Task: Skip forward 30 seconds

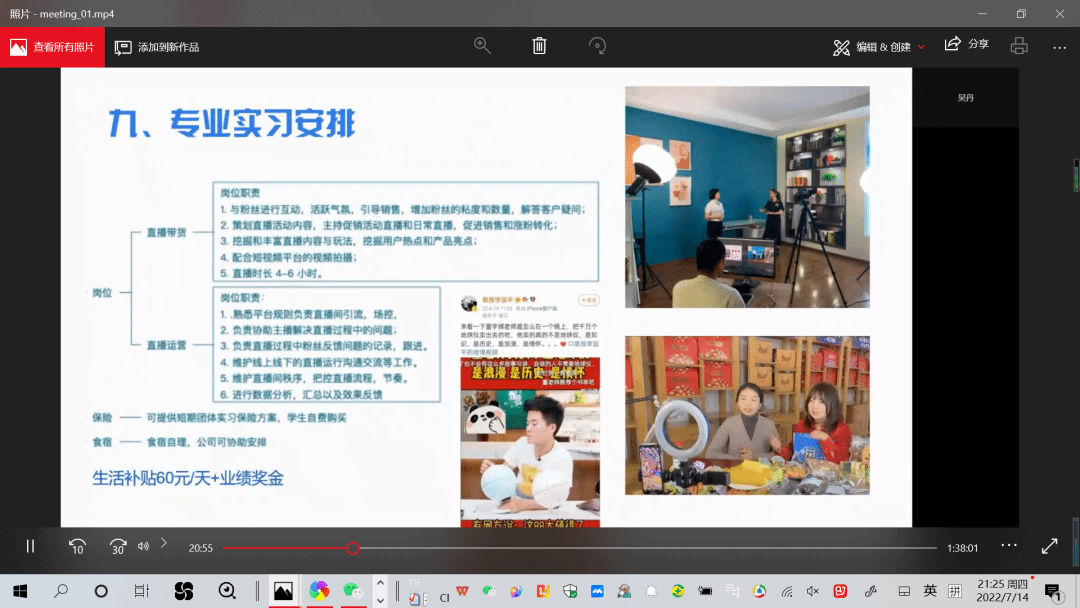Action: pyautogui.click(x=118, y=546)
